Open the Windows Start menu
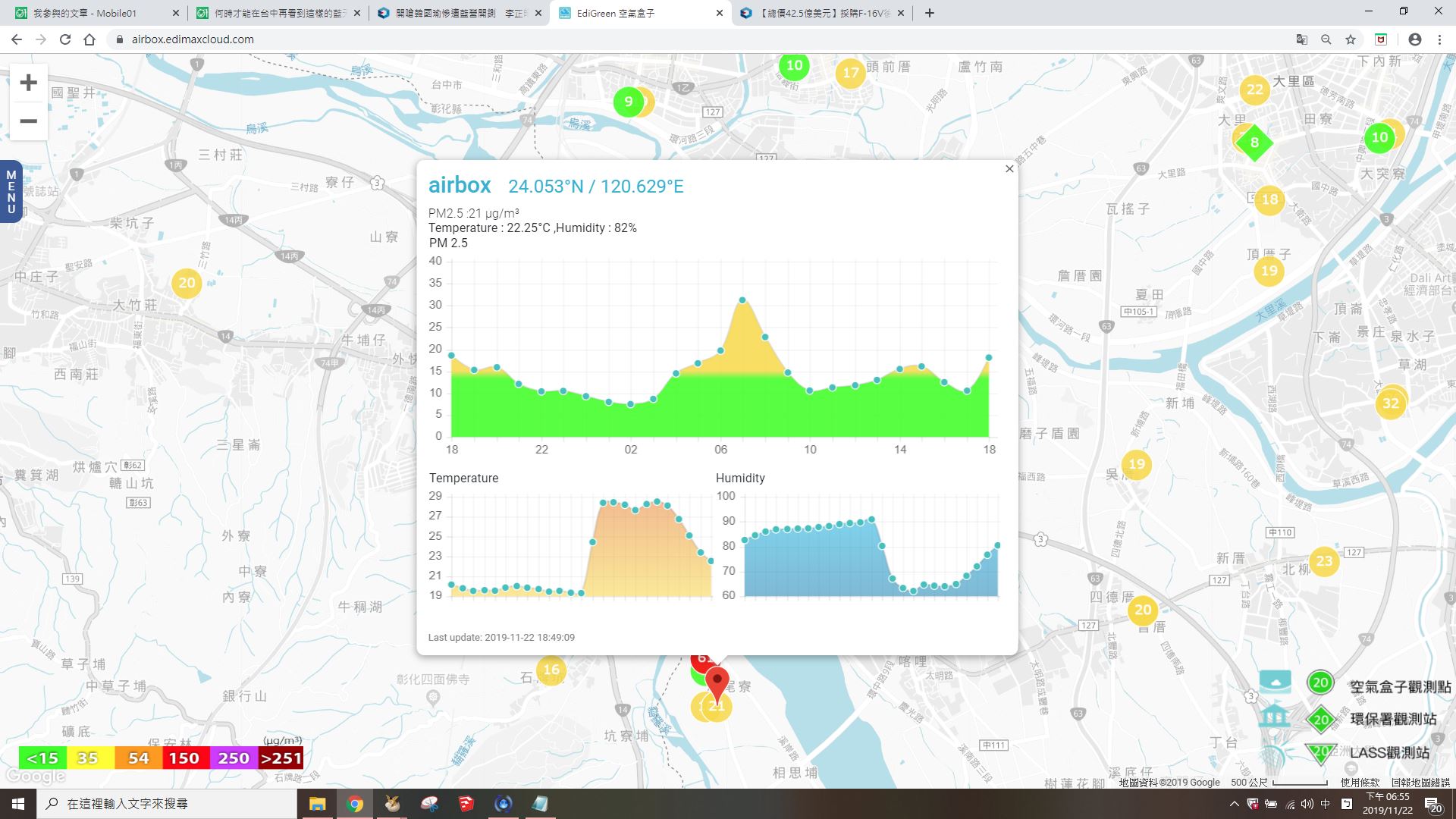 tap(18, 804)
